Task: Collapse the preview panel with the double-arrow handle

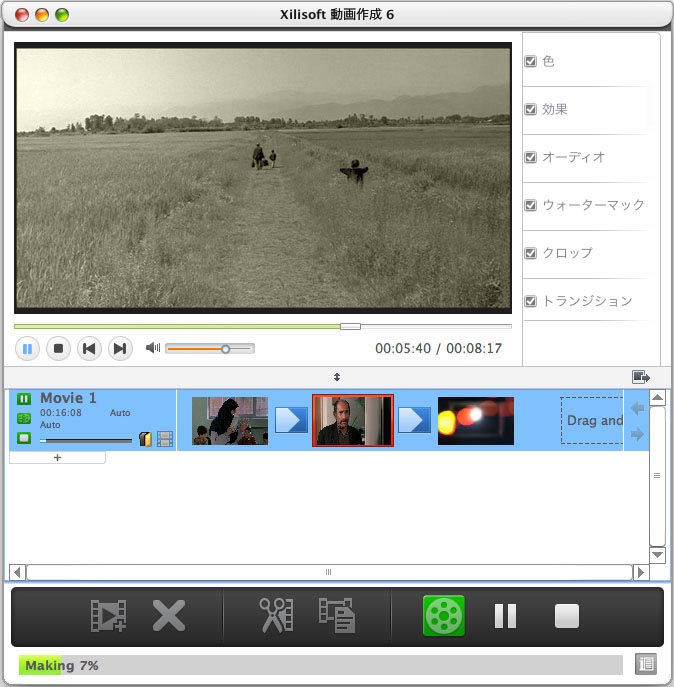Action: [337, 377]
